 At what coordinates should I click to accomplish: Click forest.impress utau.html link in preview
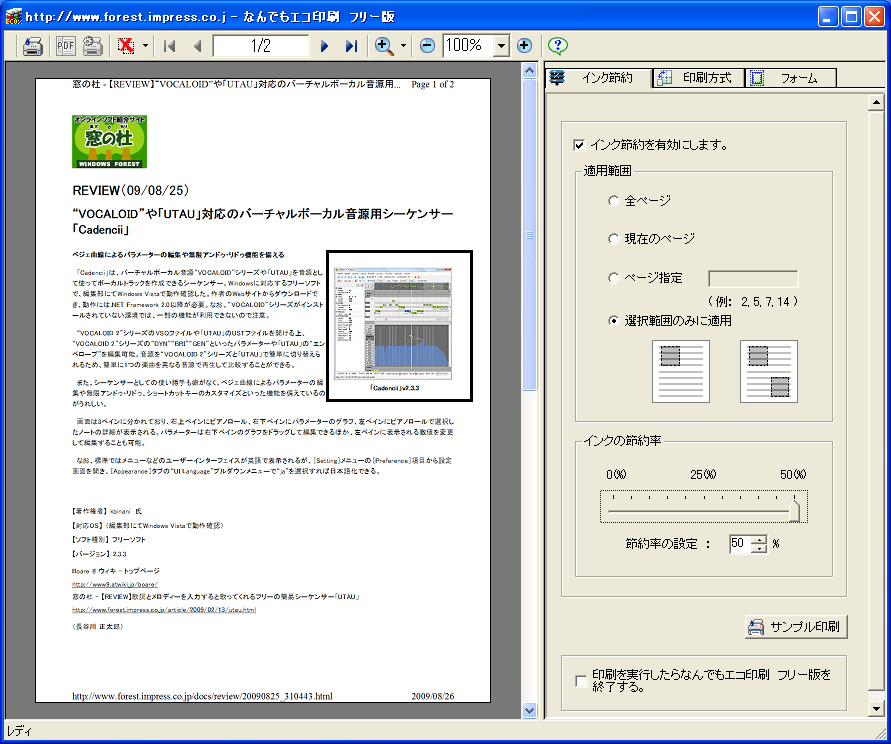click(x=164, y=610)
